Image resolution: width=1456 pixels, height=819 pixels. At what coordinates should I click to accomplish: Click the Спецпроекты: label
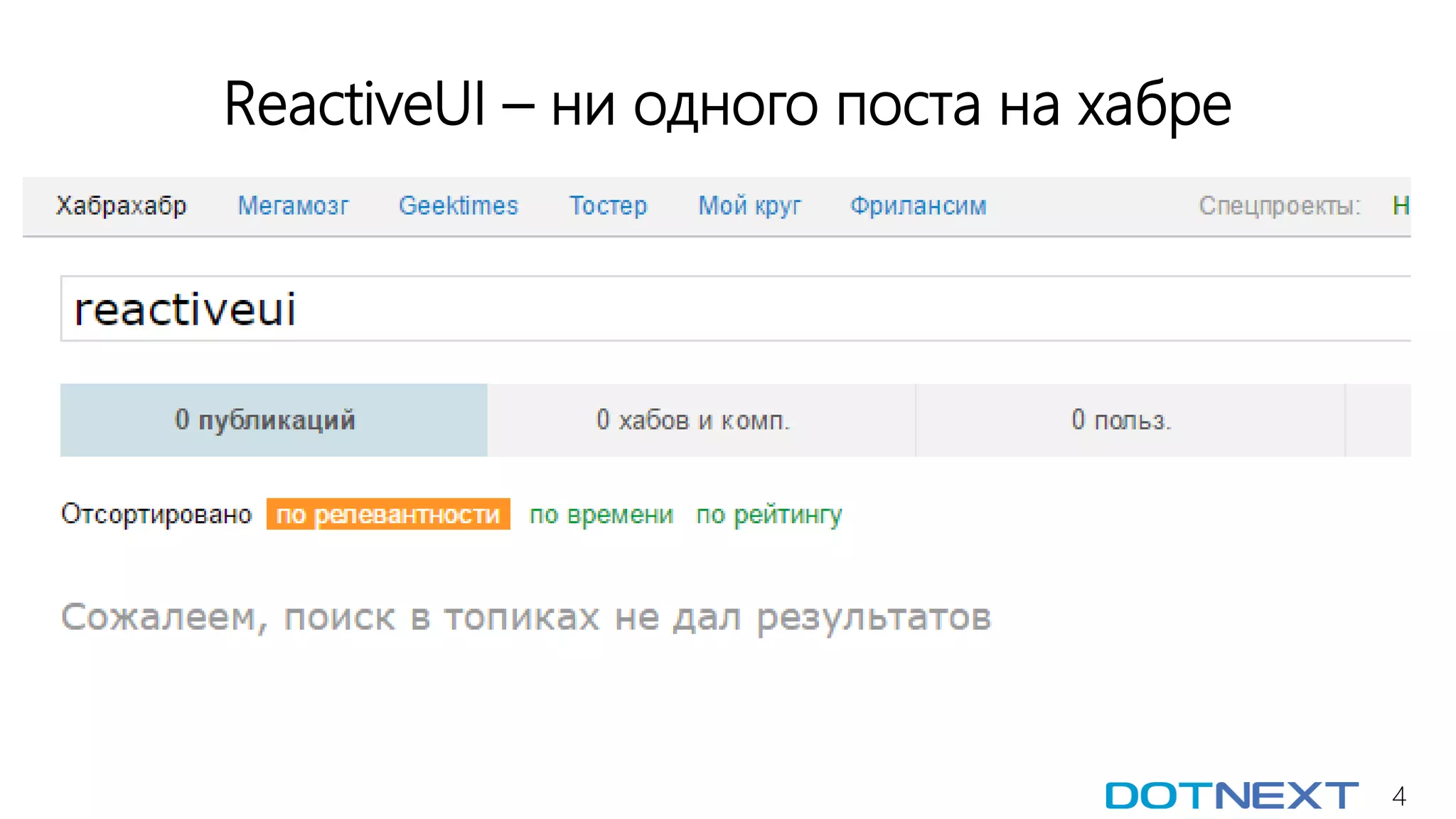(1280, 205)
